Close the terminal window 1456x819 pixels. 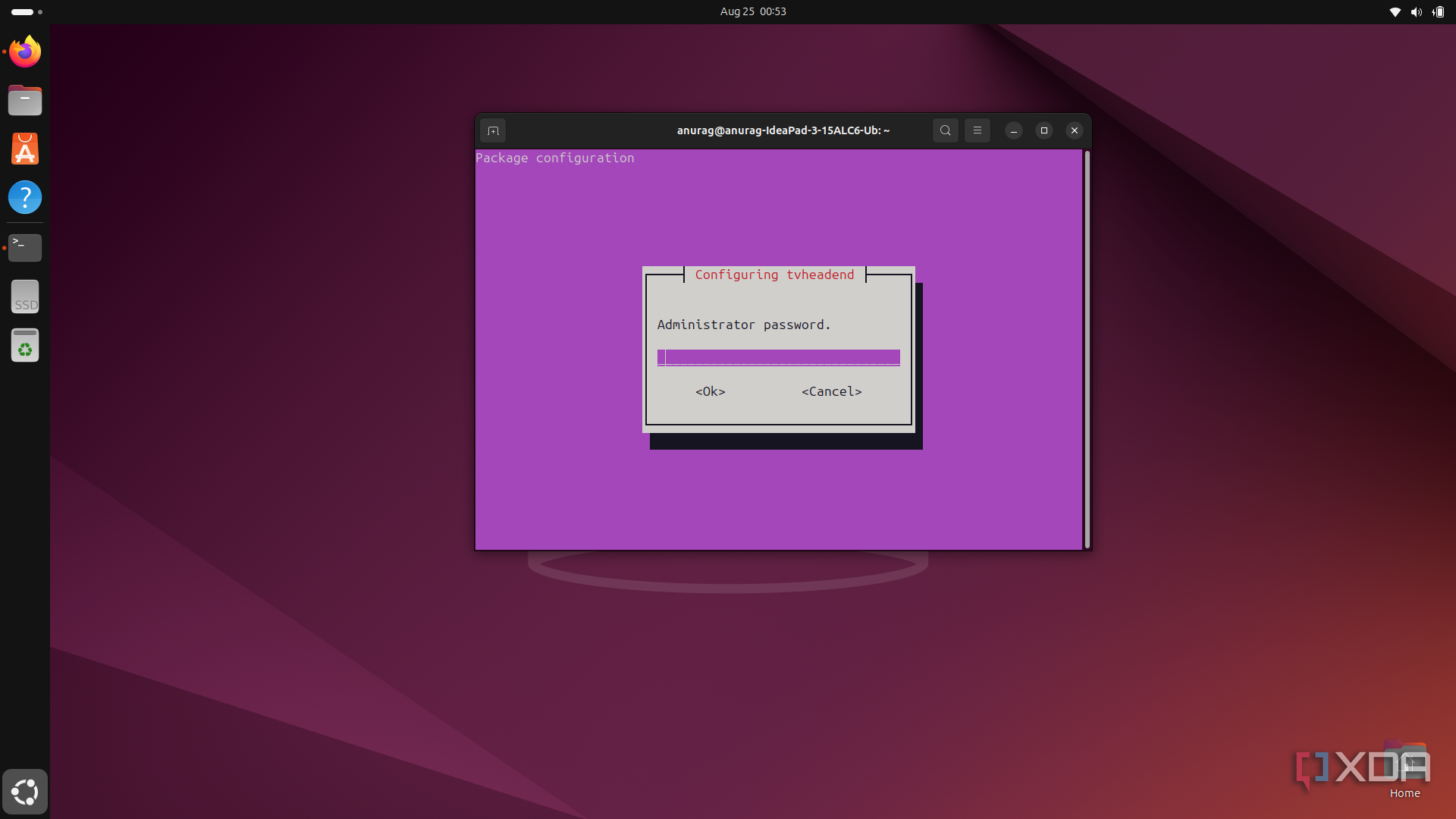(1075, 130)
